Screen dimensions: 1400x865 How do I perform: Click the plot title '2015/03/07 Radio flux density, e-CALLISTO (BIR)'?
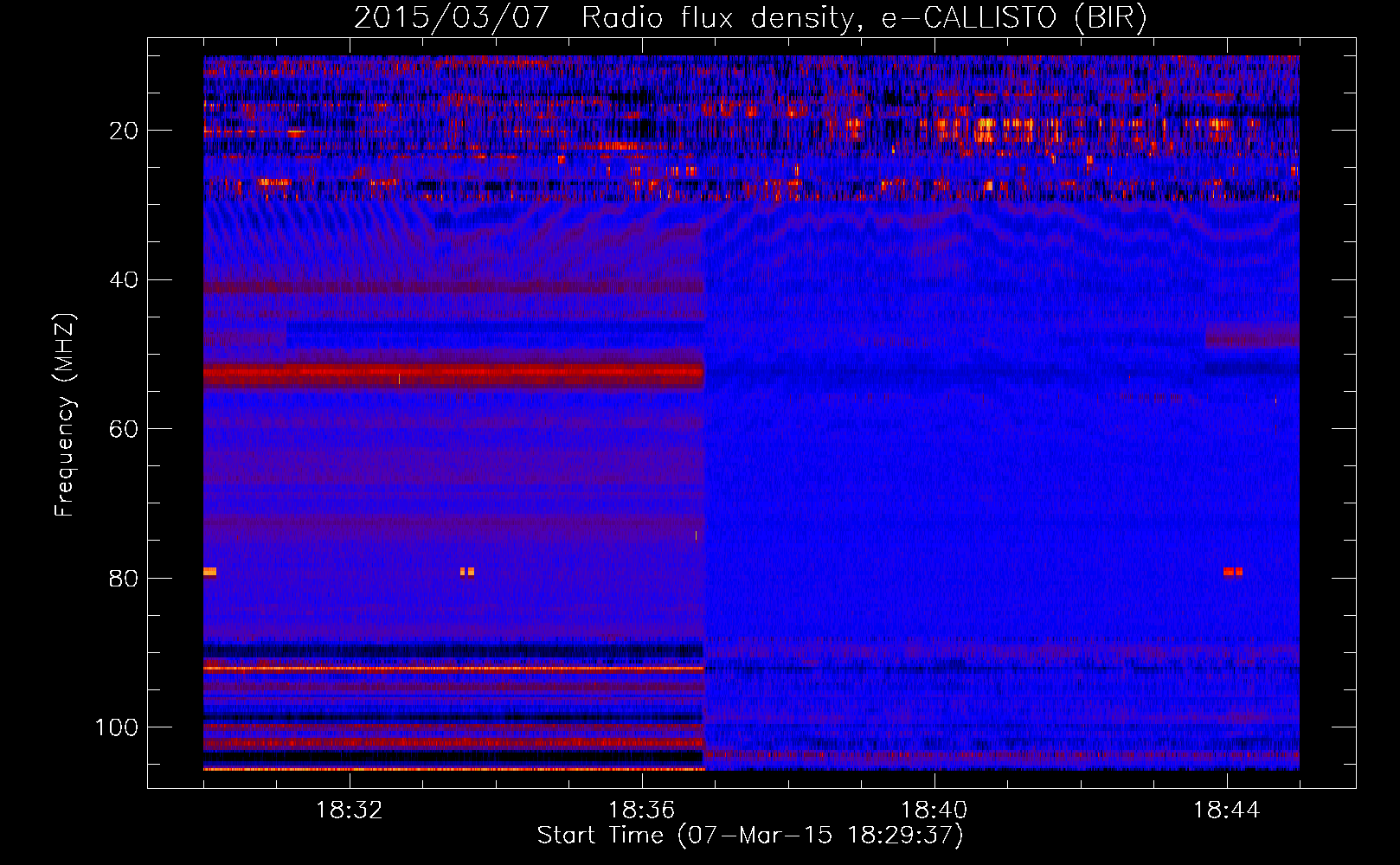pyautogui.click(x=750, y=17)
